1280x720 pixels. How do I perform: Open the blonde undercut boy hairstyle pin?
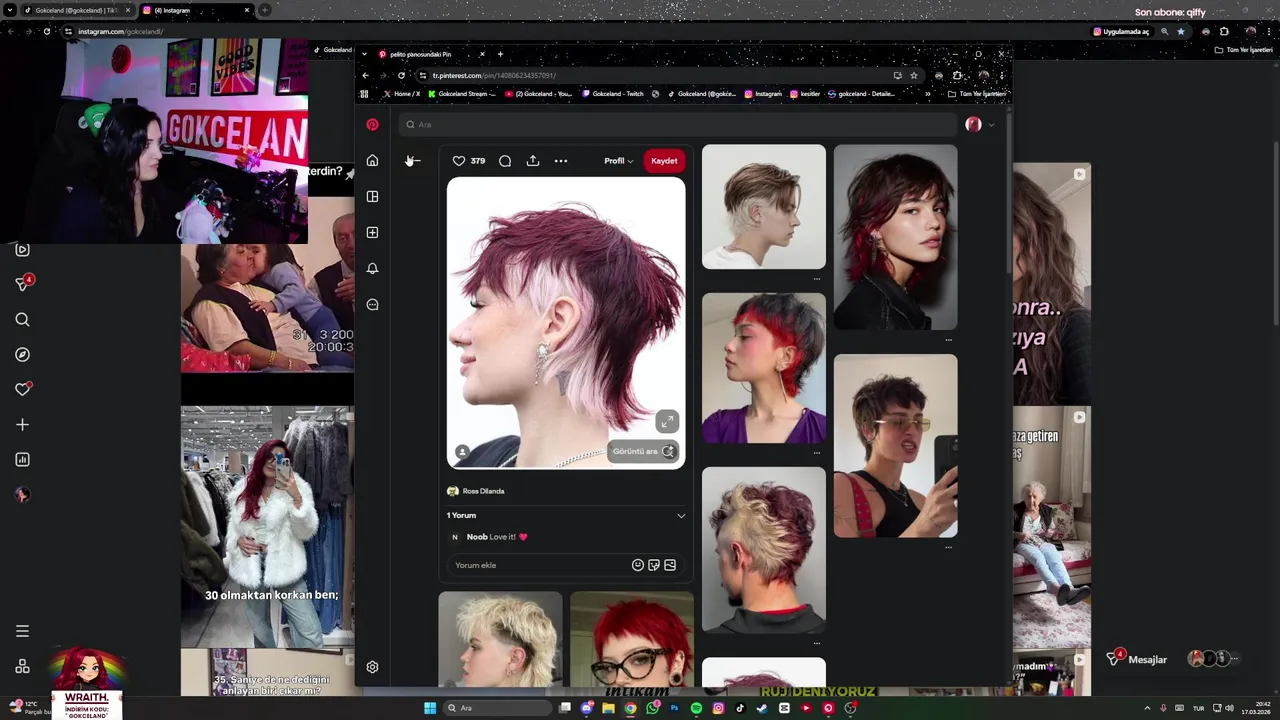pyautogui.click(x=764, y=207)
